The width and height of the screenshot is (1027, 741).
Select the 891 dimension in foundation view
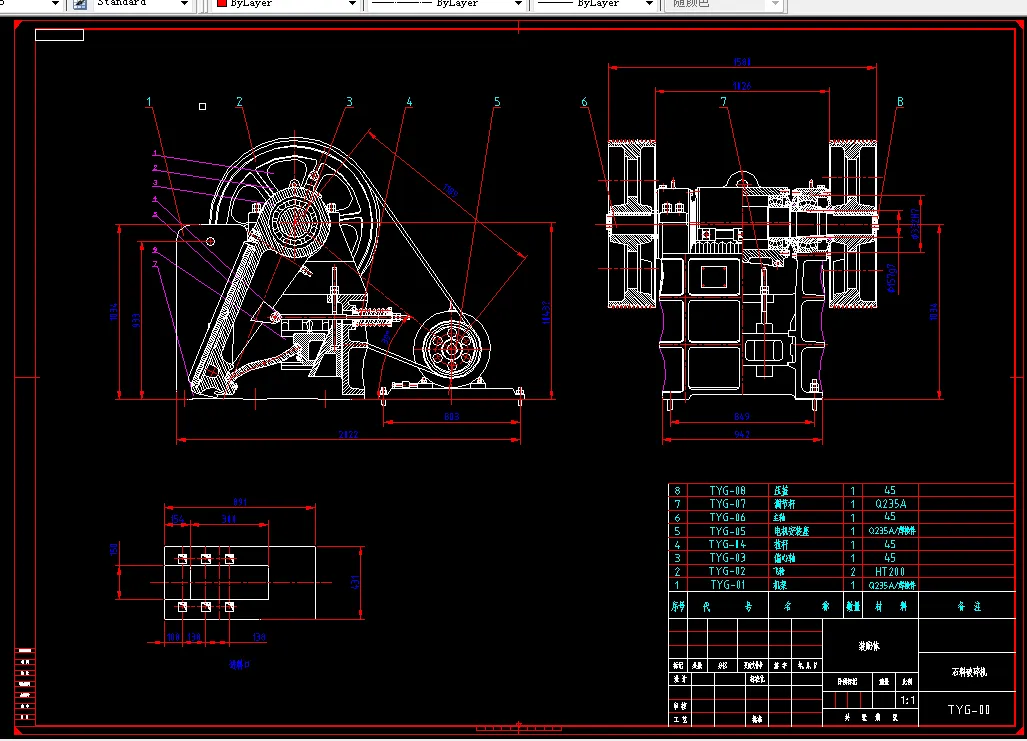(240, 502)
